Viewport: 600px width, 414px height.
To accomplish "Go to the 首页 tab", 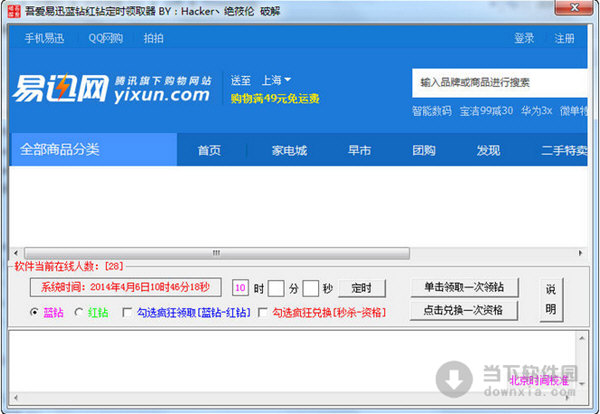I will tap(209, 150).
